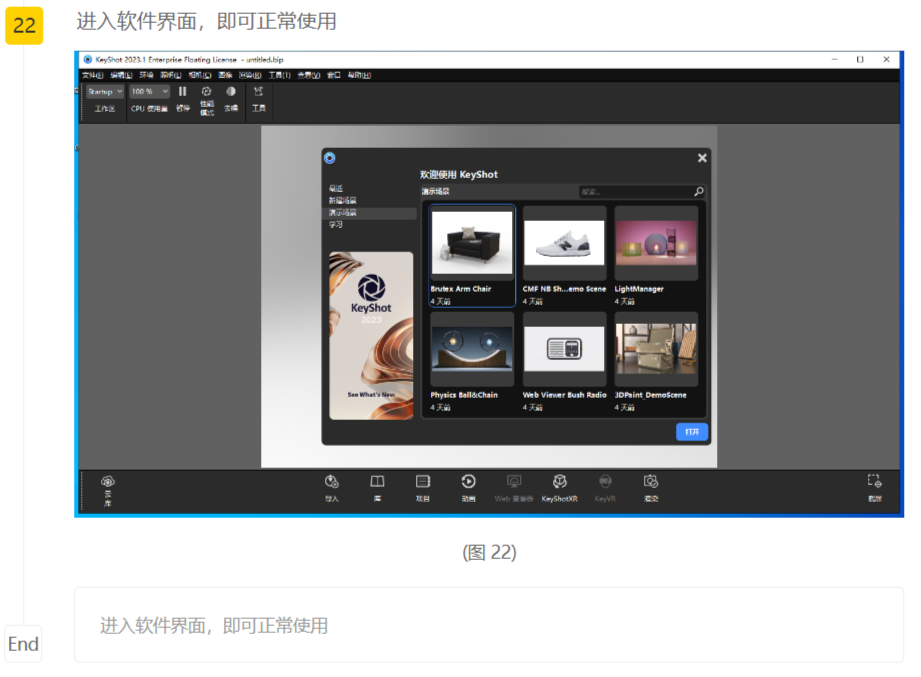Click the 导入 import icon
Viewport: 921px width, 677px height.
tap(332, 481)
